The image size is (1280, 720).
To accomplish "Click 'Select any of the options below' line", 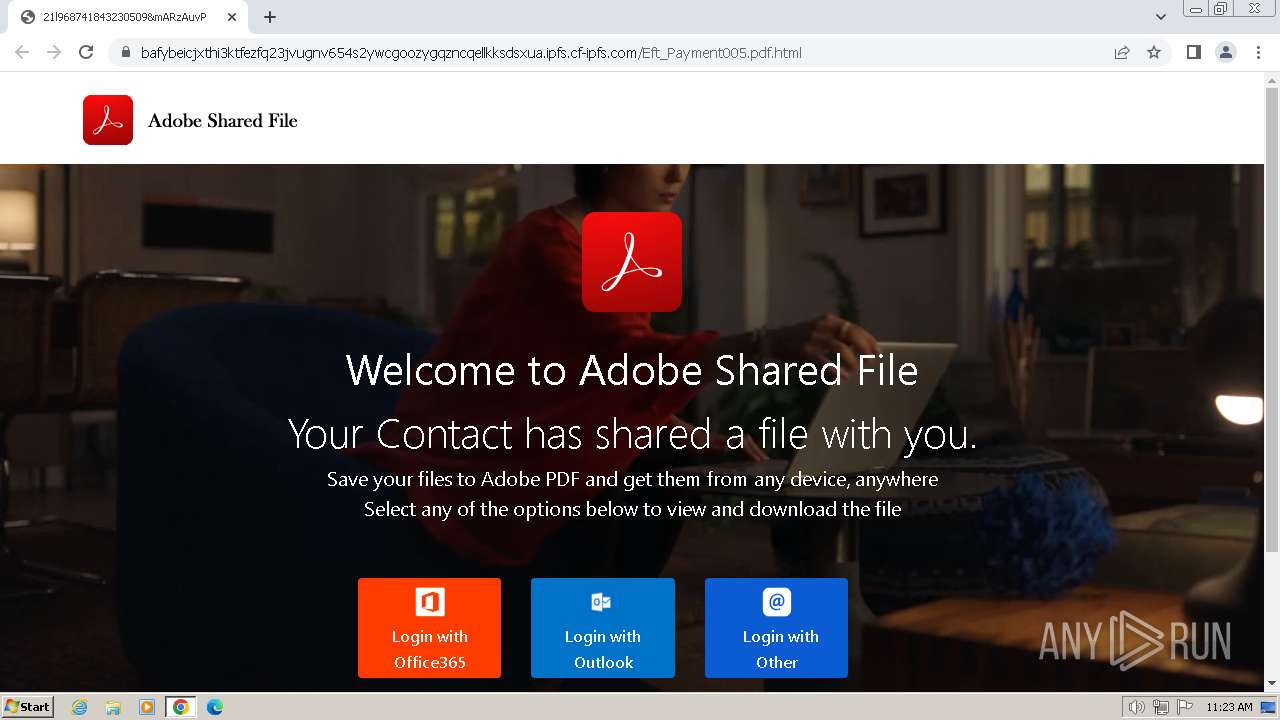I will tap(632, 510).
